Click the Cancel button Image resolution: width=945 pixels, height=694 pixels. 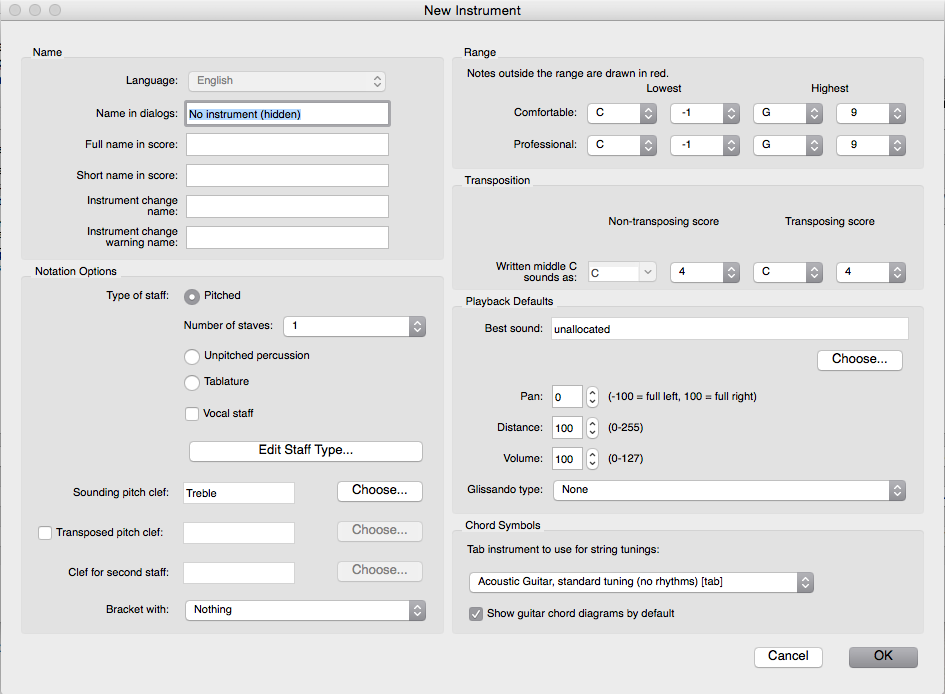coord(788,656)
